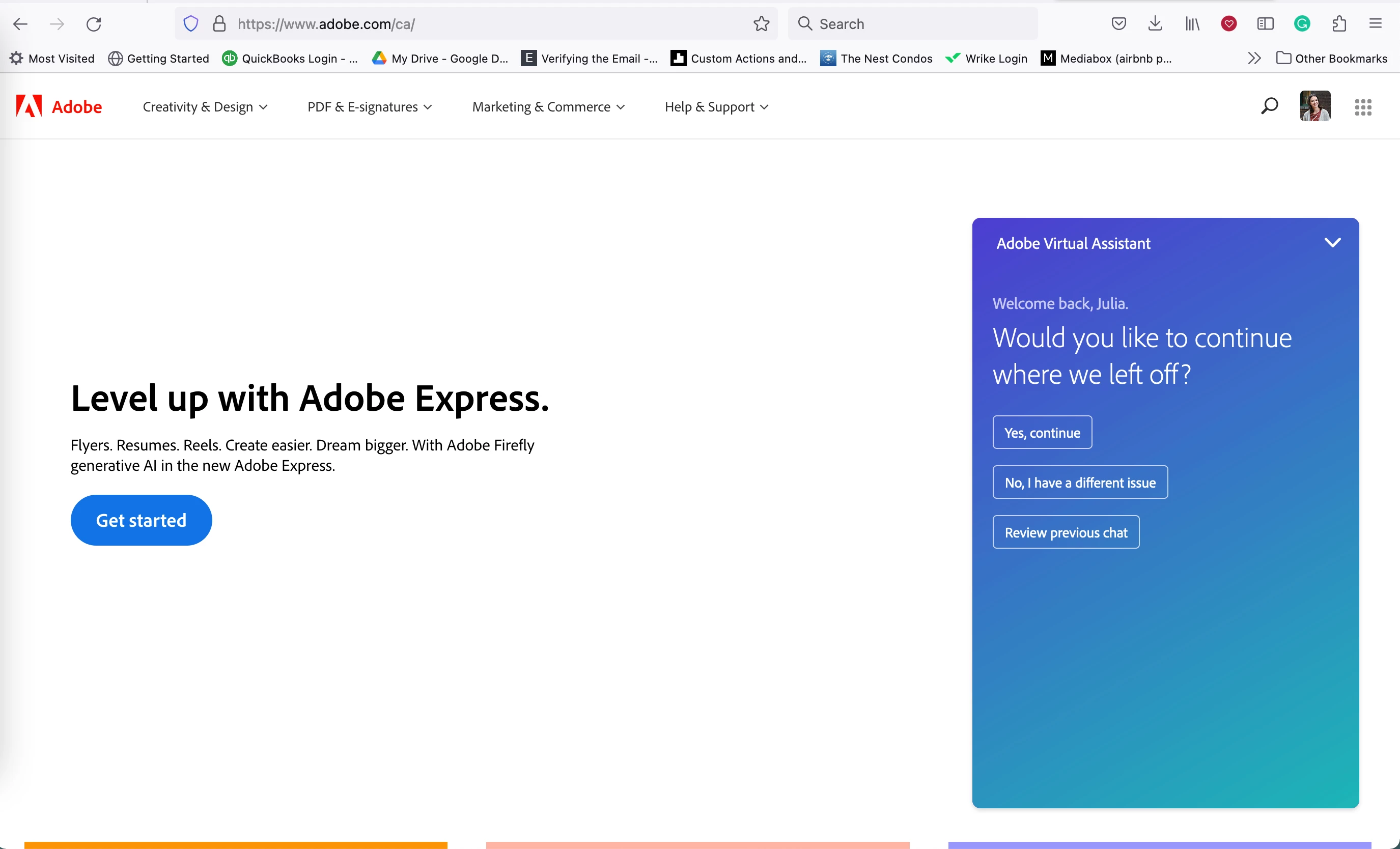The width and height of the screenshot is (1400, 849).
Task: Click the Get started button
Action: [x=141, y=520]
